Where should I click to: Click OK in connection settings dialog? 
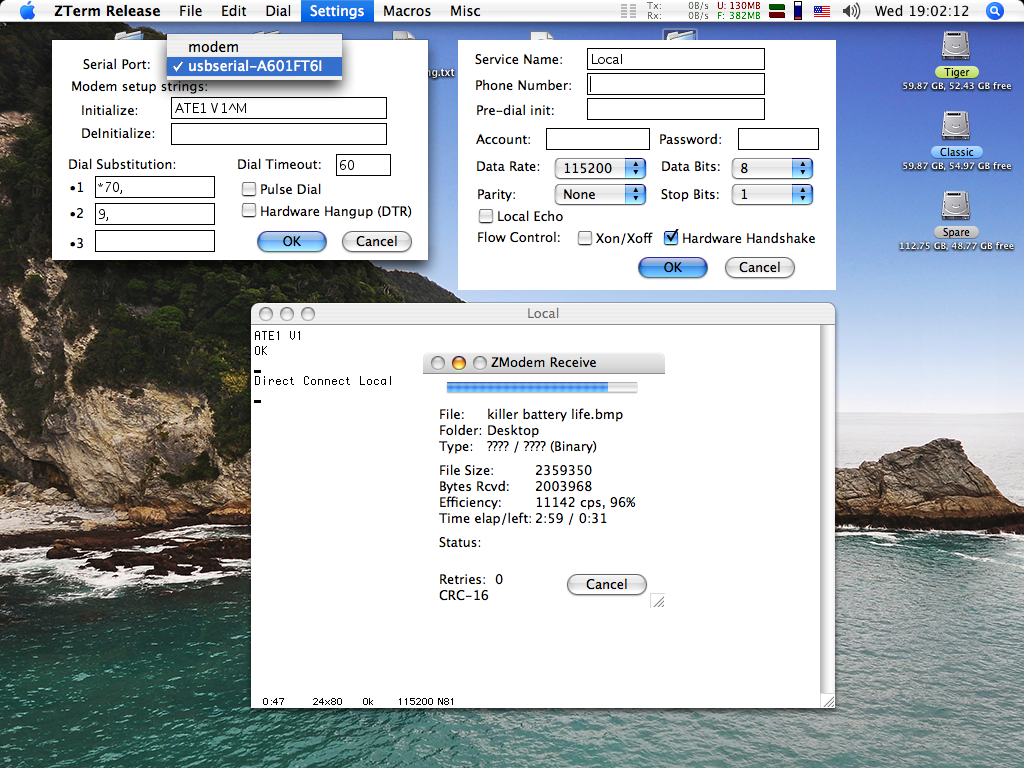tap(673, 267)
